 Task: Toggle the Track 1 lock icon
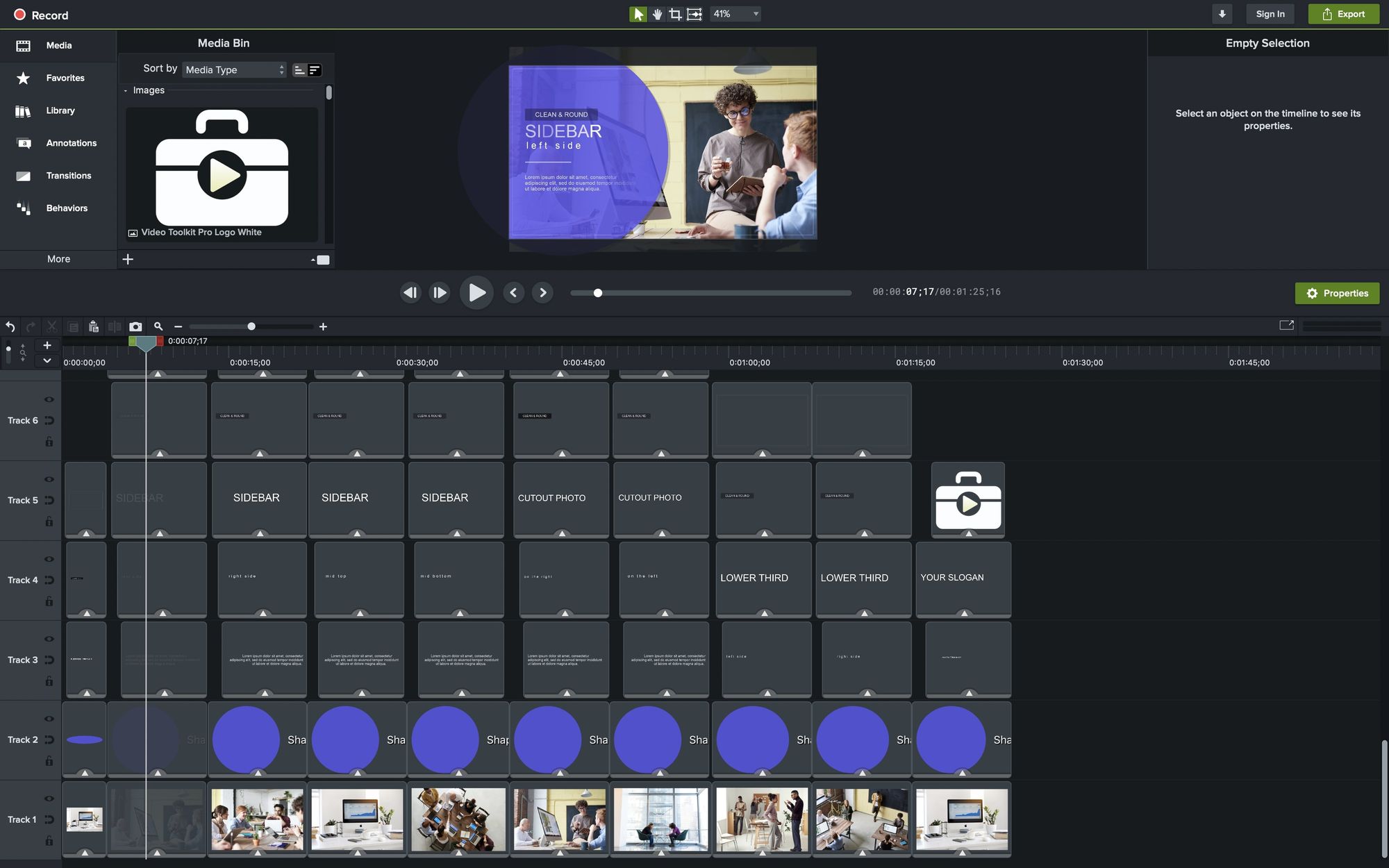pyautogui.click(x=49, y=841)
